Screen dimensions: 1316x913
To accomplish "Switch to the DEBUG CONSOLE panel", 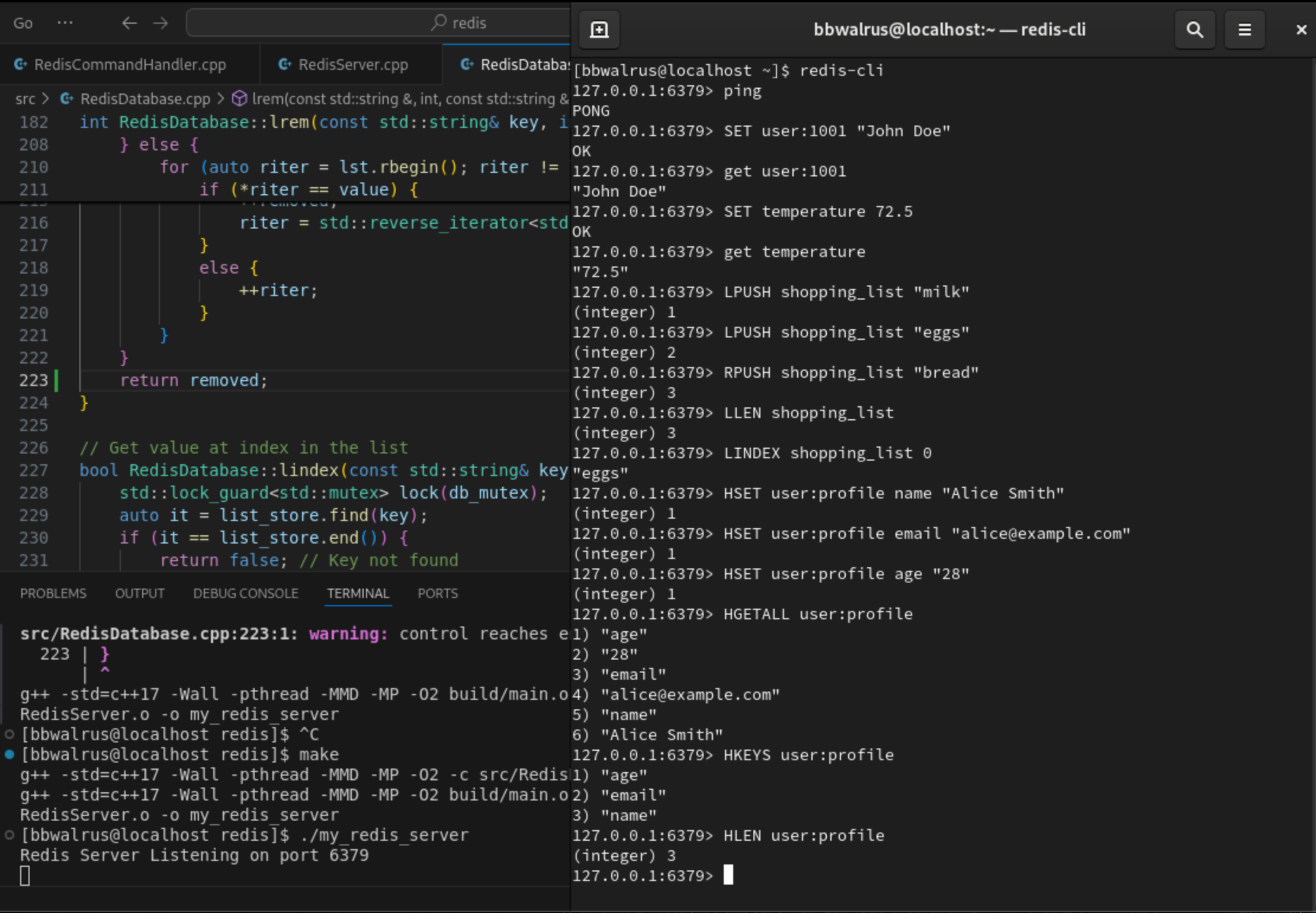I will tap(245, 593).
